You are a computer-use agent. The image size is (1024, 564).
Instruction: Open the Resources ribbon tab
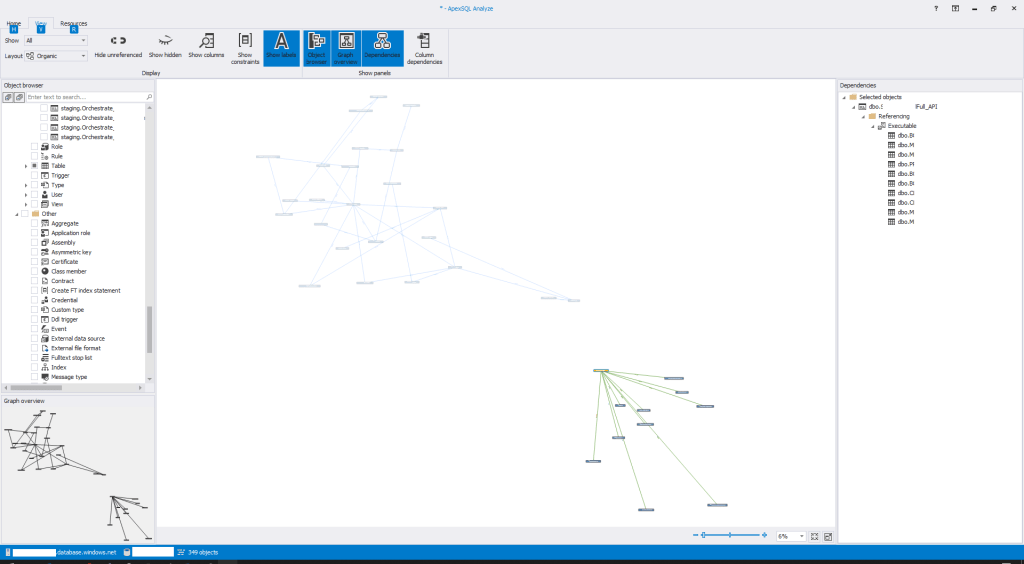coord(73,22)
